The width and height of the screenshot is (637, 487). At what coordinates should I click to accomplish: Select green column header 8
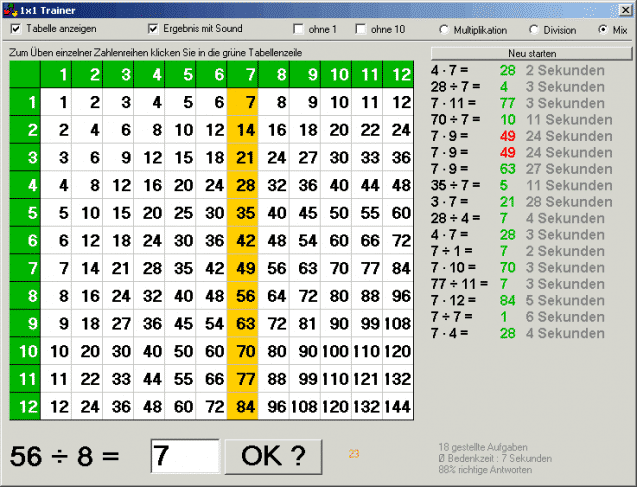click(x=274, y=74)
